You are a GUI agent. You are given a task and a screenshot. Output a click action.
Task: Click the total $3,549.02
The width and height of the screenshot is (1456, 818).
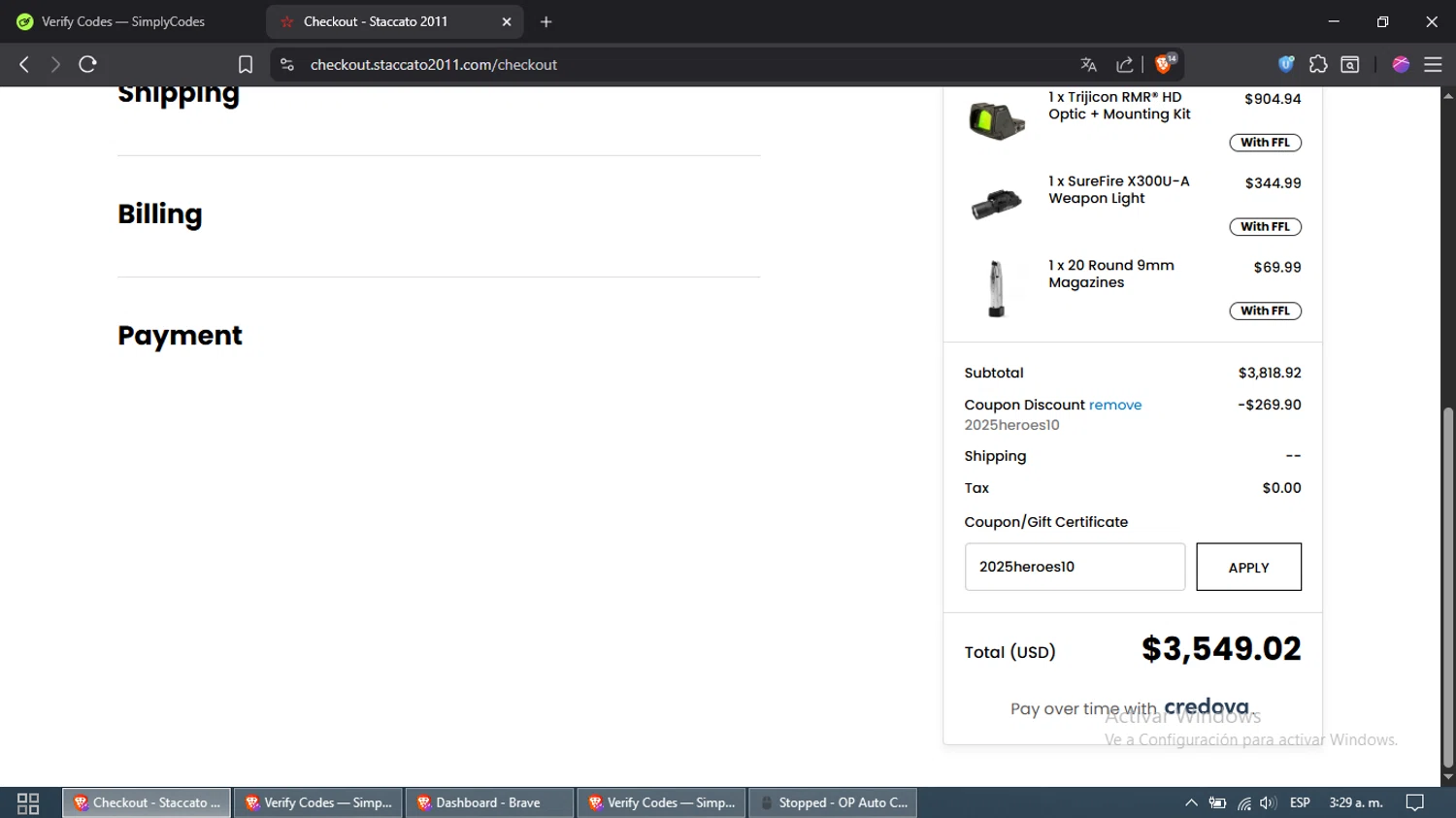coord(1221,649)
